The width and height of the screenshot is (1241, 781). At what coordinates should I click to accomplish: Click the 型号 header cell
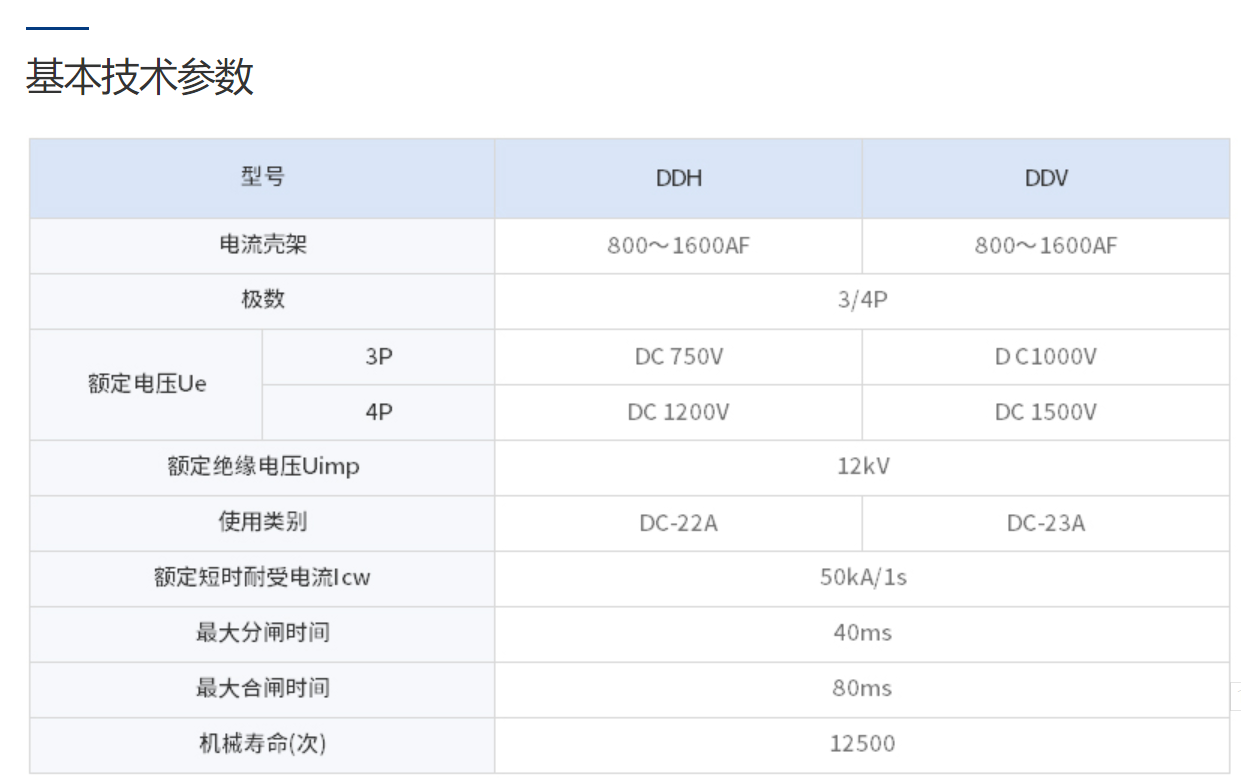[262, 177]
